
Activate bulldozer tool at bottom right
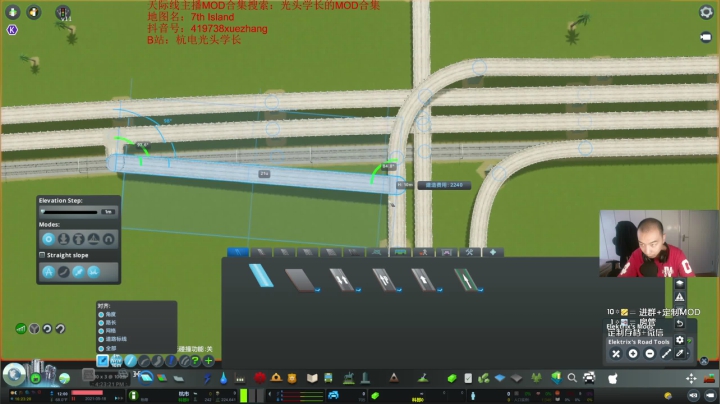[x=709, y=378]
